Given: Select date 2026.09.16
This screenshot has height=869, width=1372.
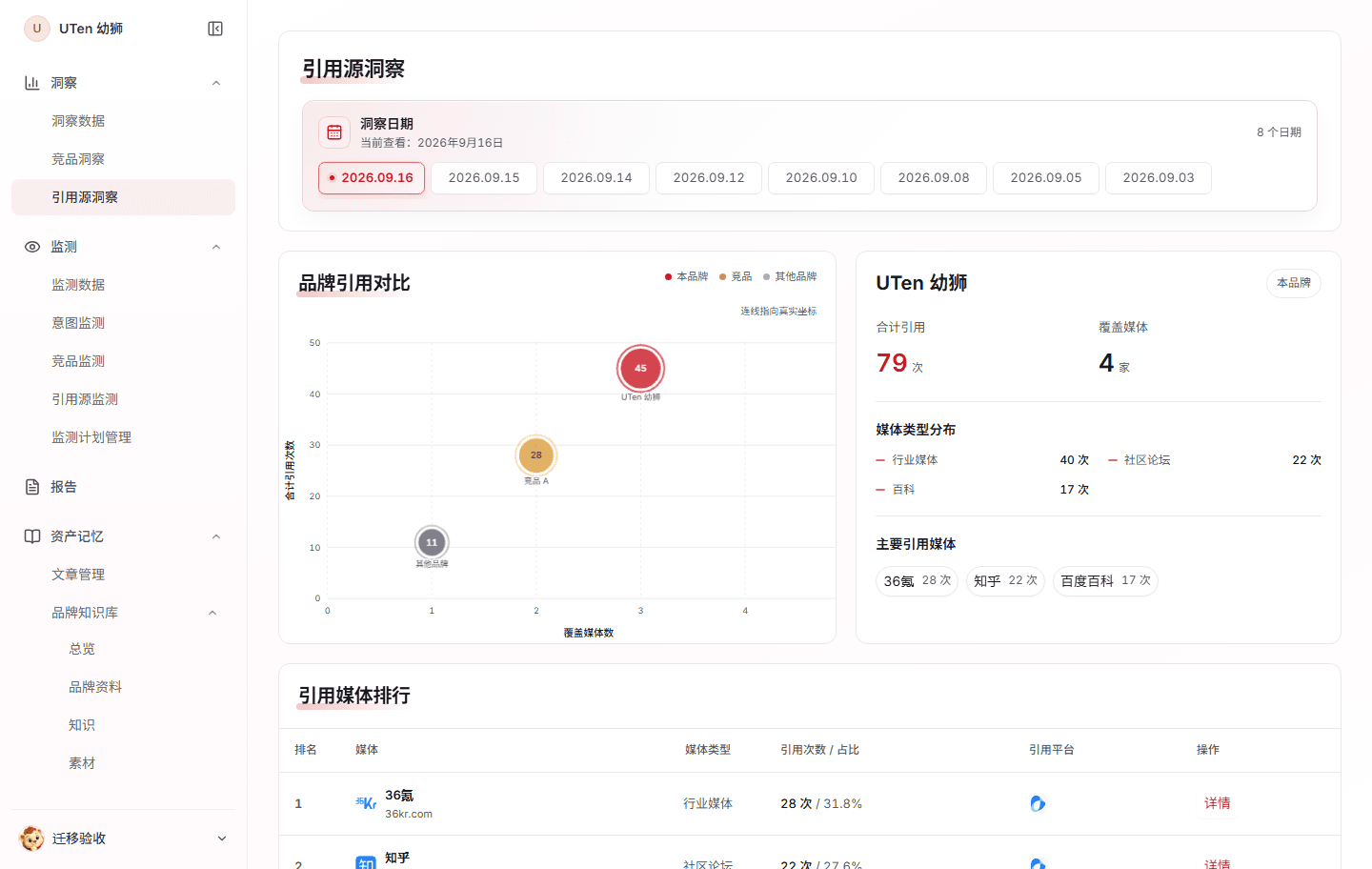Looking at the screenshot, I should (x=372, y=178).
